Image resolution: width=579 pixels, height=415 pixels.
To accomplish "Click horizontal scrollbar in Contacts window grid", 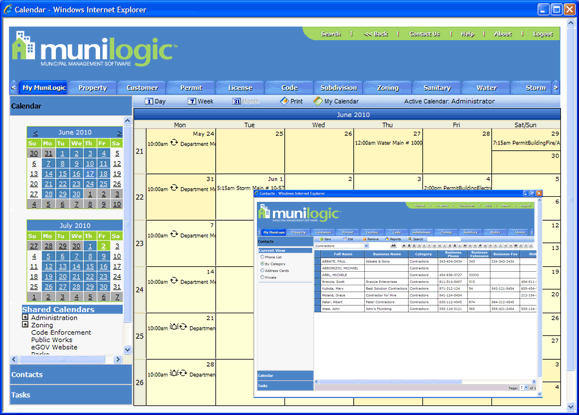I will pos(425,381).
